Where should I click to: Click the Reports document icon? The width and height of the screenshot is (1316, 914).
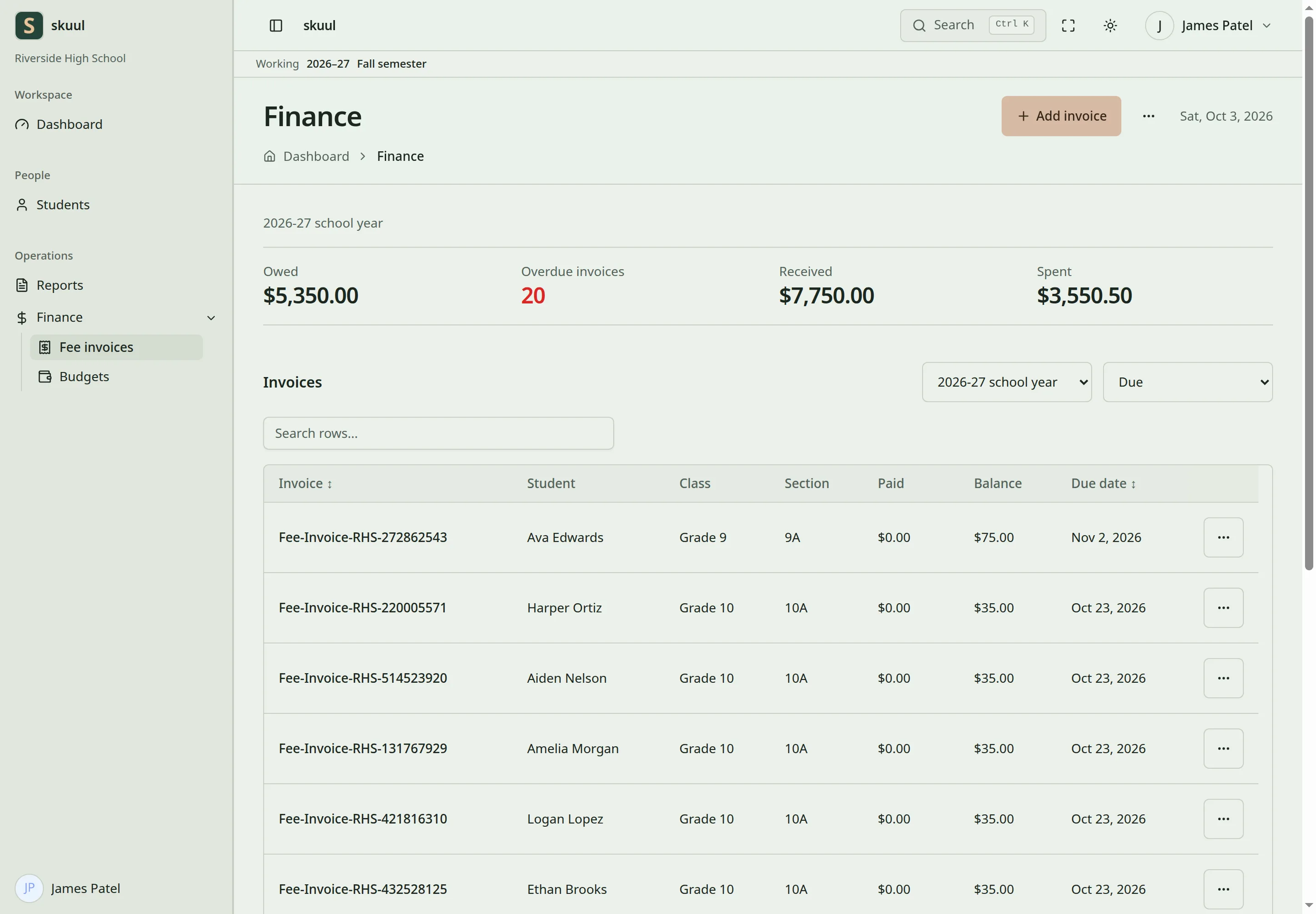[22, 285]
